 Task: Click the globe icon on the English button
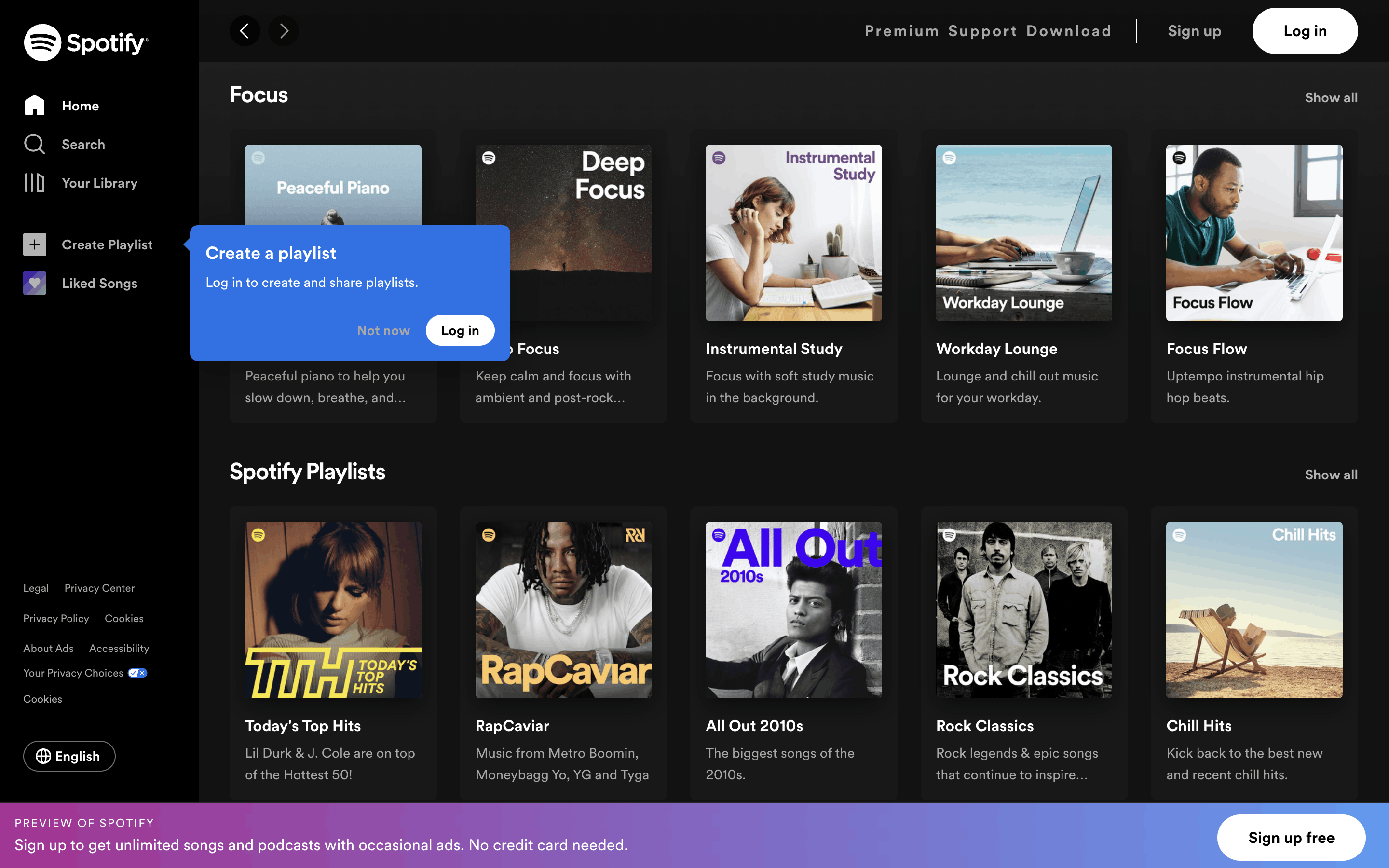pos(43,756)
